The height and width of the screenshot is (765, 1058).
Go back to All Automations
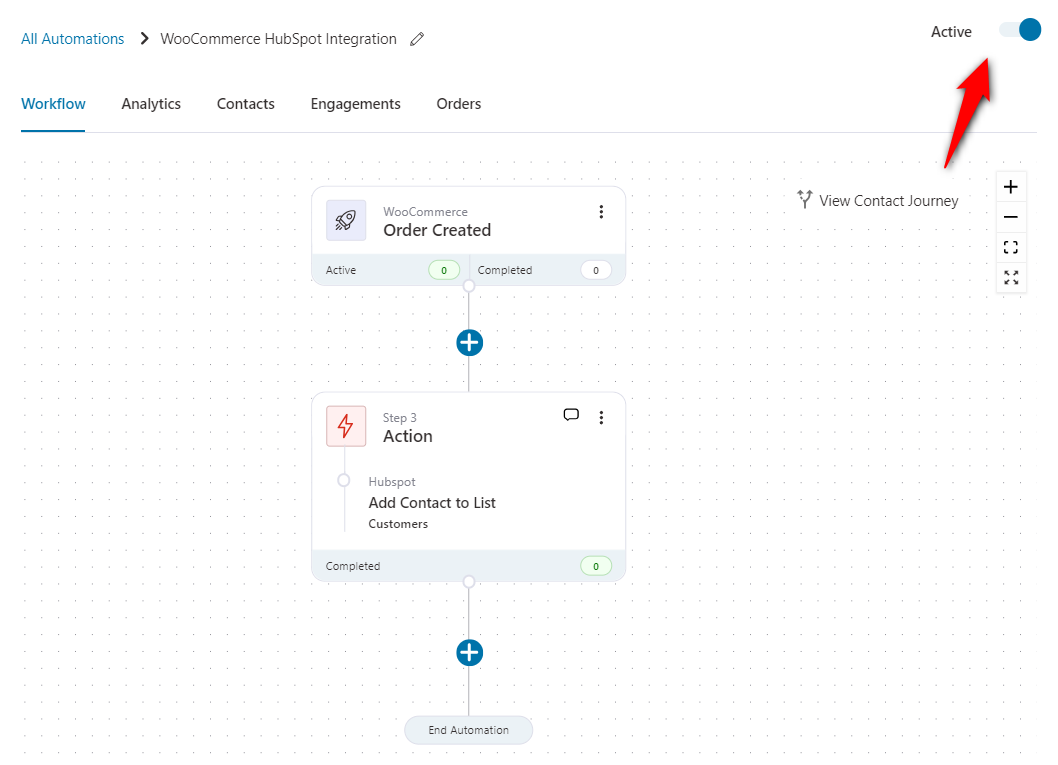tap(73, 39)
